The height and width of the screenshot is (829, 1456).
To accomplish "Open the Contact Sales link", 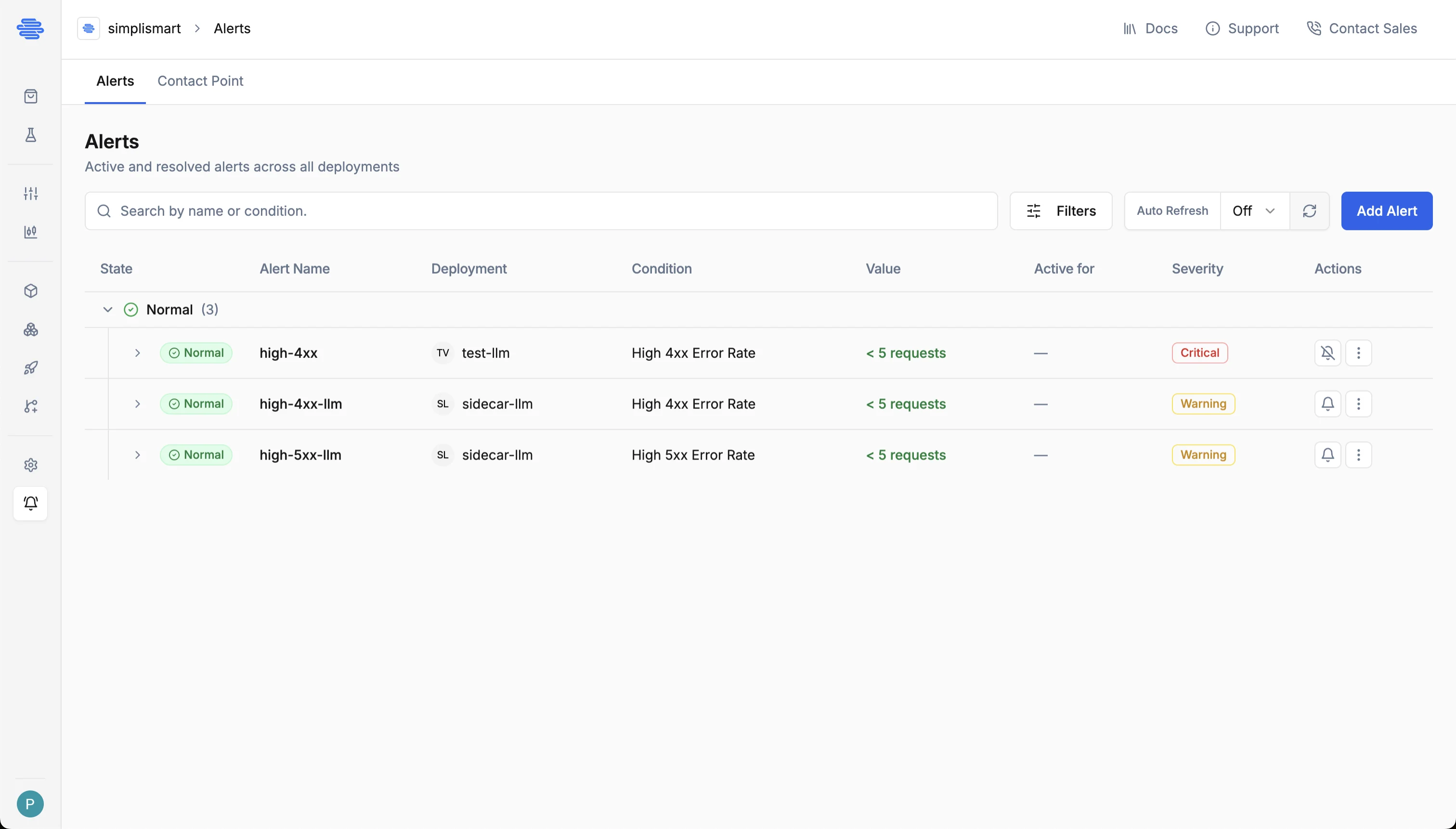I will [x=1362, y=28].
